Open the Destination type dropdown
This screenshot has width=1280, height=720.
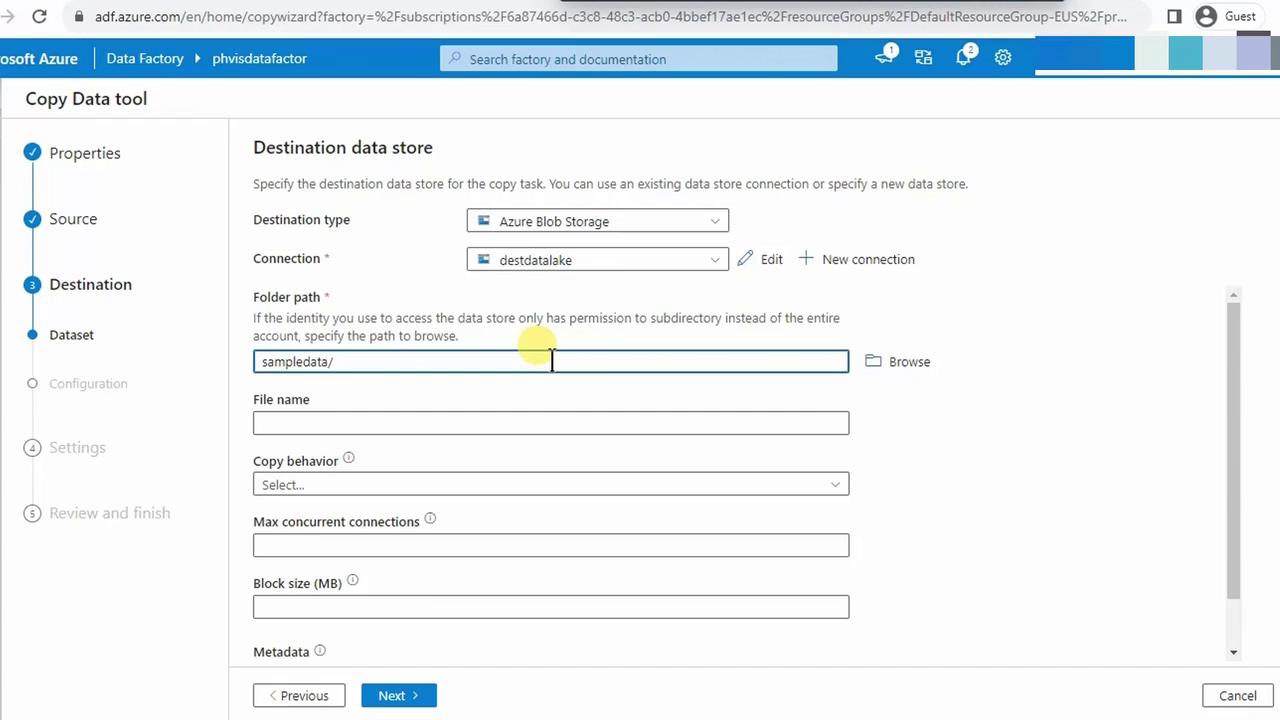(x=598, y=221)
